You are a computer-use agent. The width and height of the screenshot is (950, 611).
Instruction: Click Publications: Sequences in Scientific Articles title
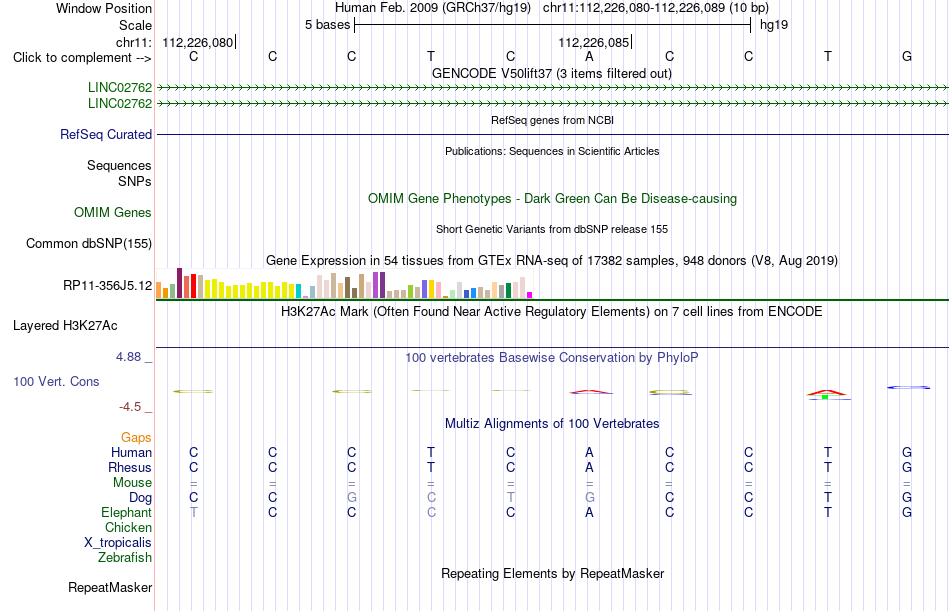(x=552, y=151)
